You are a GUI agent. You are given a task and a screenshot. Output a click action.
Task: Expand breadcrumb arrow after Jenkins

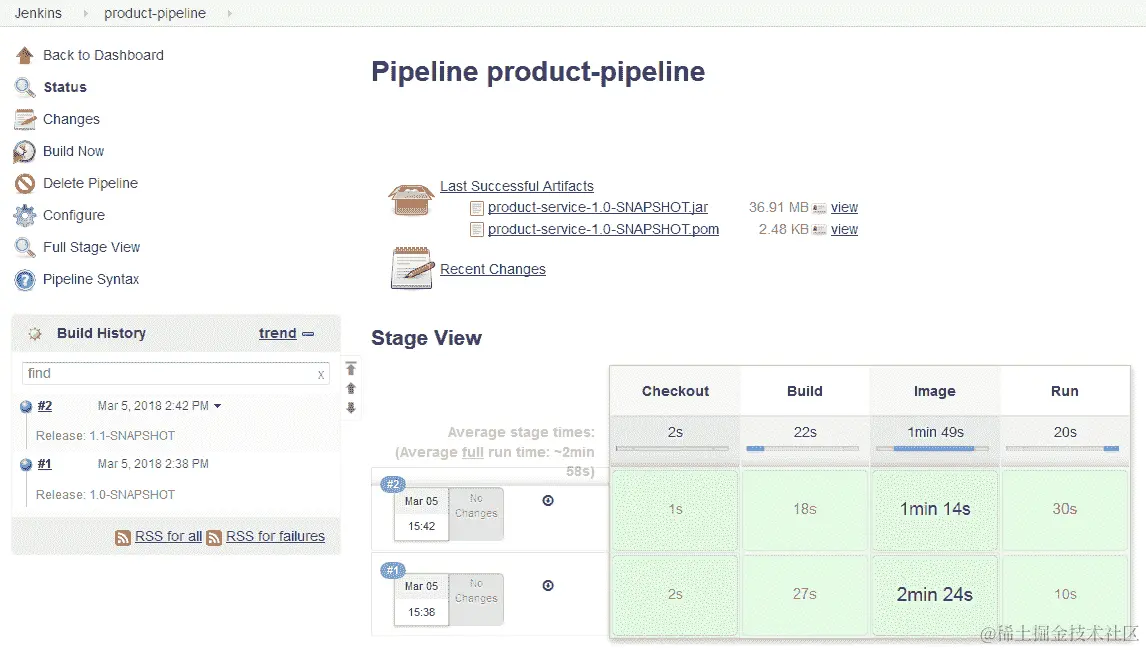pyautogui.click(x=85, y=13)
